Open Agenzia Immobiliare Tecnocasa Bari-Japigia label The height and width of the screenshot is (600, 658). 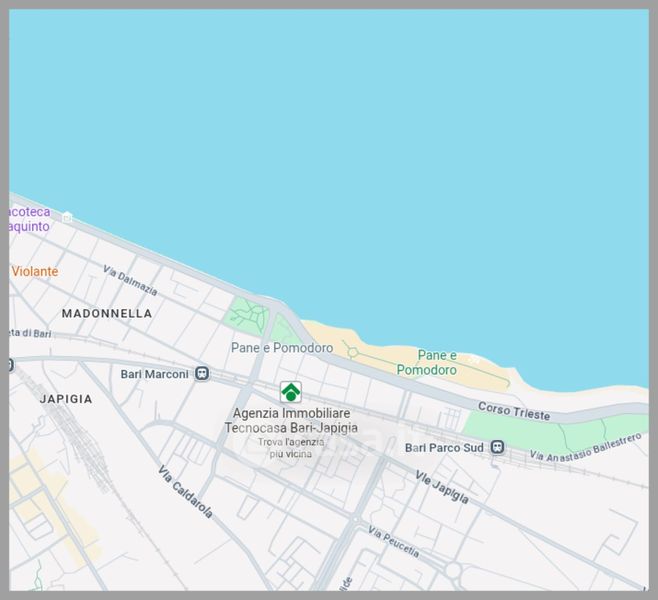coord(291,420)
